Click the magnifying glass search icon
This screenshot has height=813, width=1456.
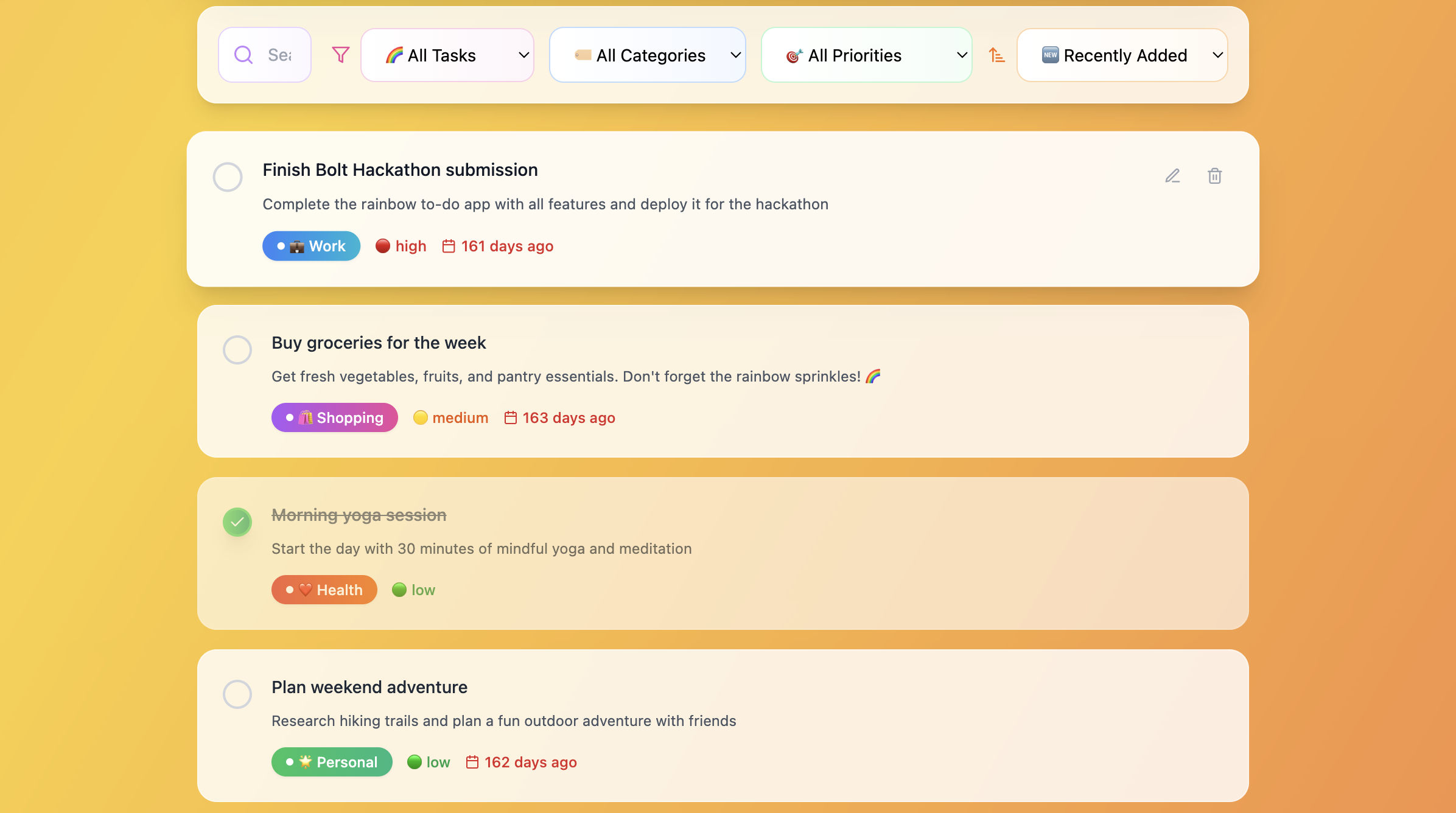coord(243,55)
